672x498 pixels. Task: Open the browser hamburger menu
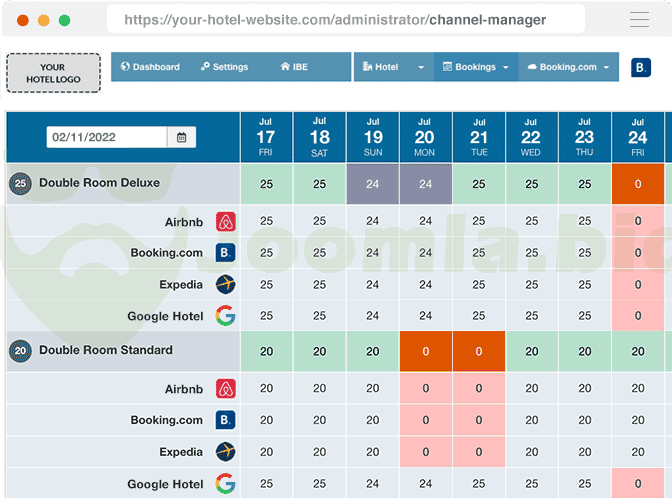pos(640,20)
